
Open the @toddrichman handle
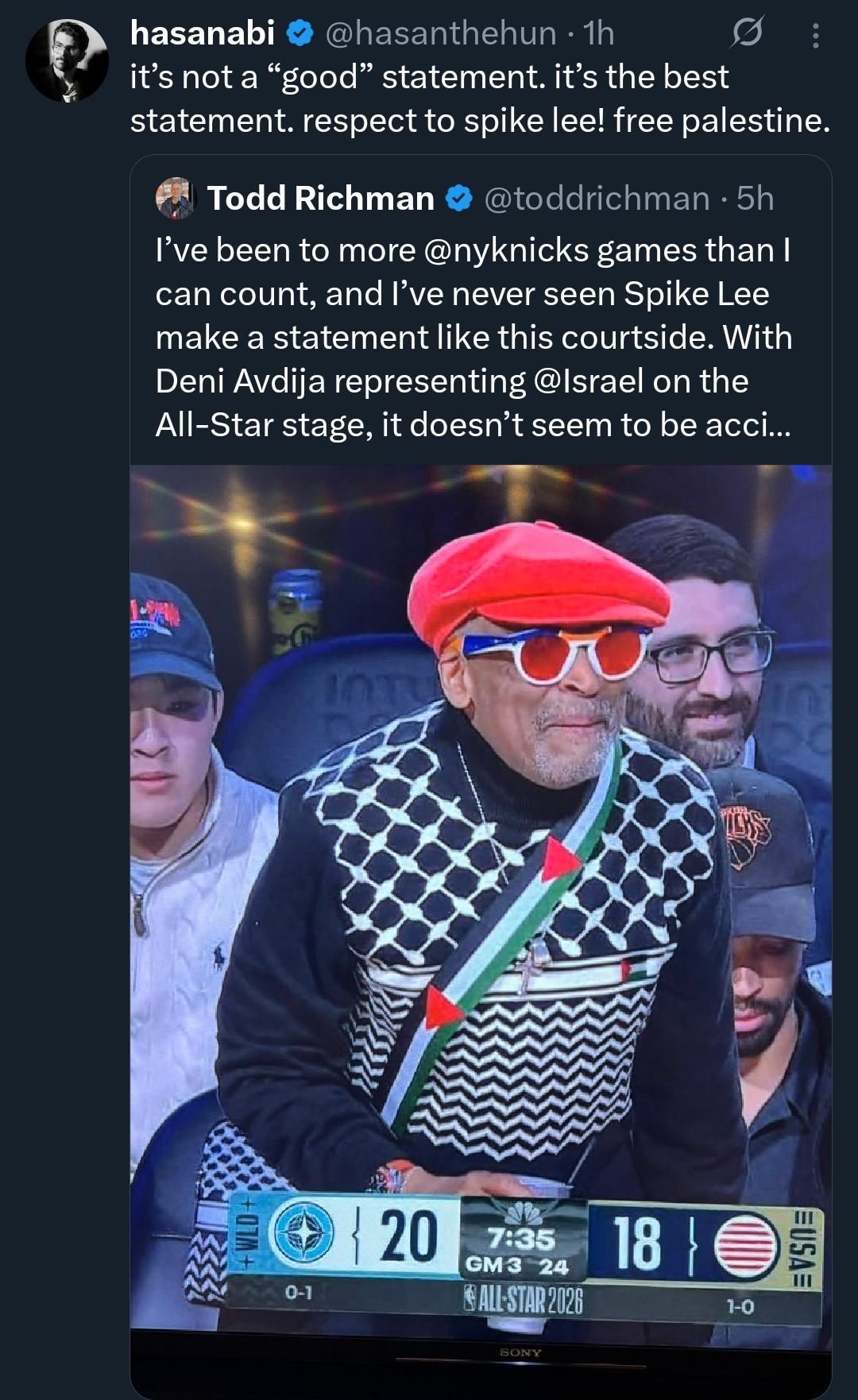tap(597, 198)
